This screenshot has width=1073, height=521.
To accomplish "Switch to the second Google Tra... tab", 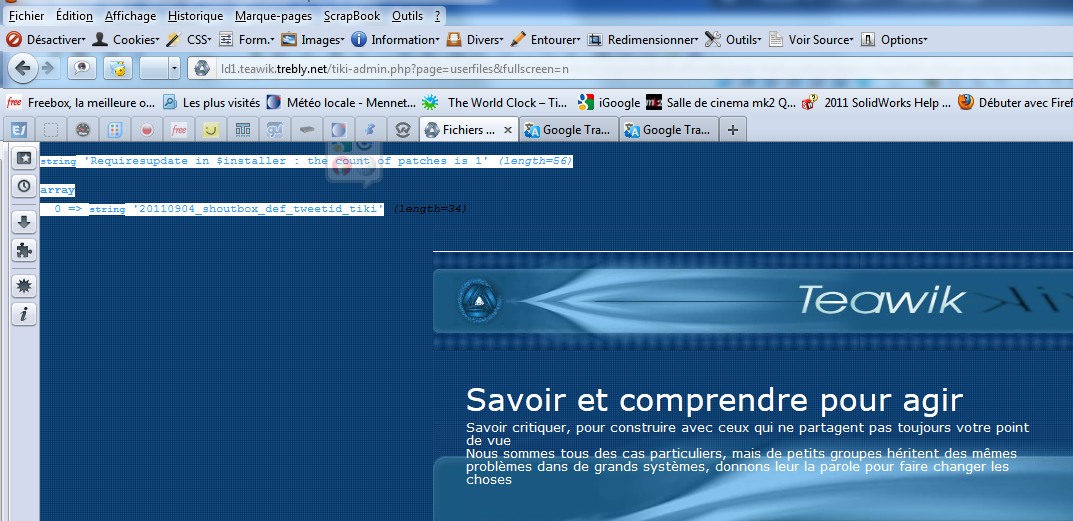I will [x=669, y=129].
